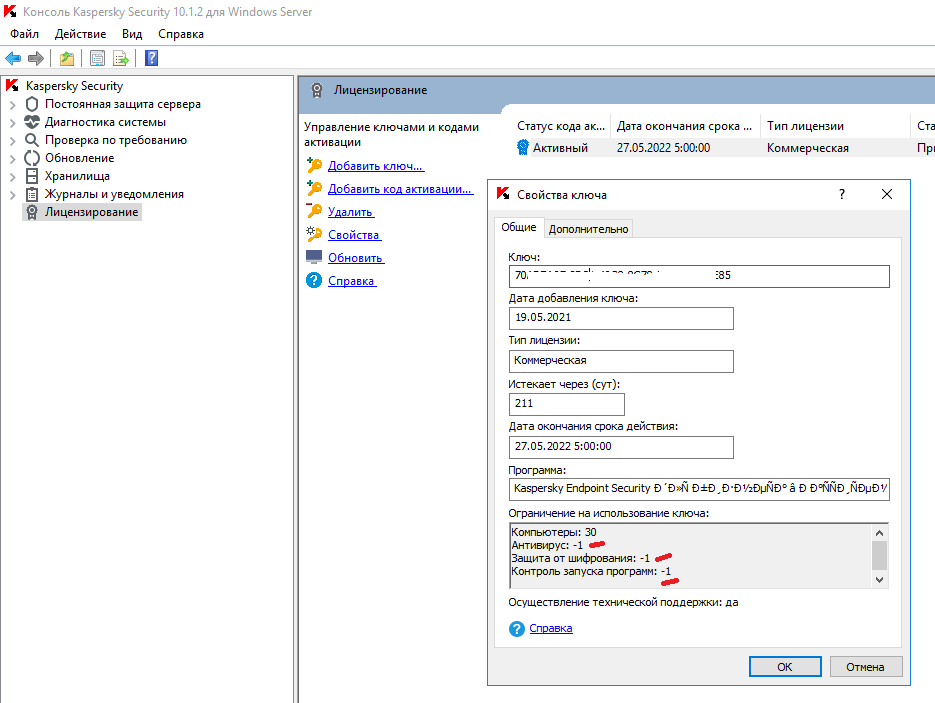Click the active key badge icon in list
935x703 pixels.
(x=522, y=147)
